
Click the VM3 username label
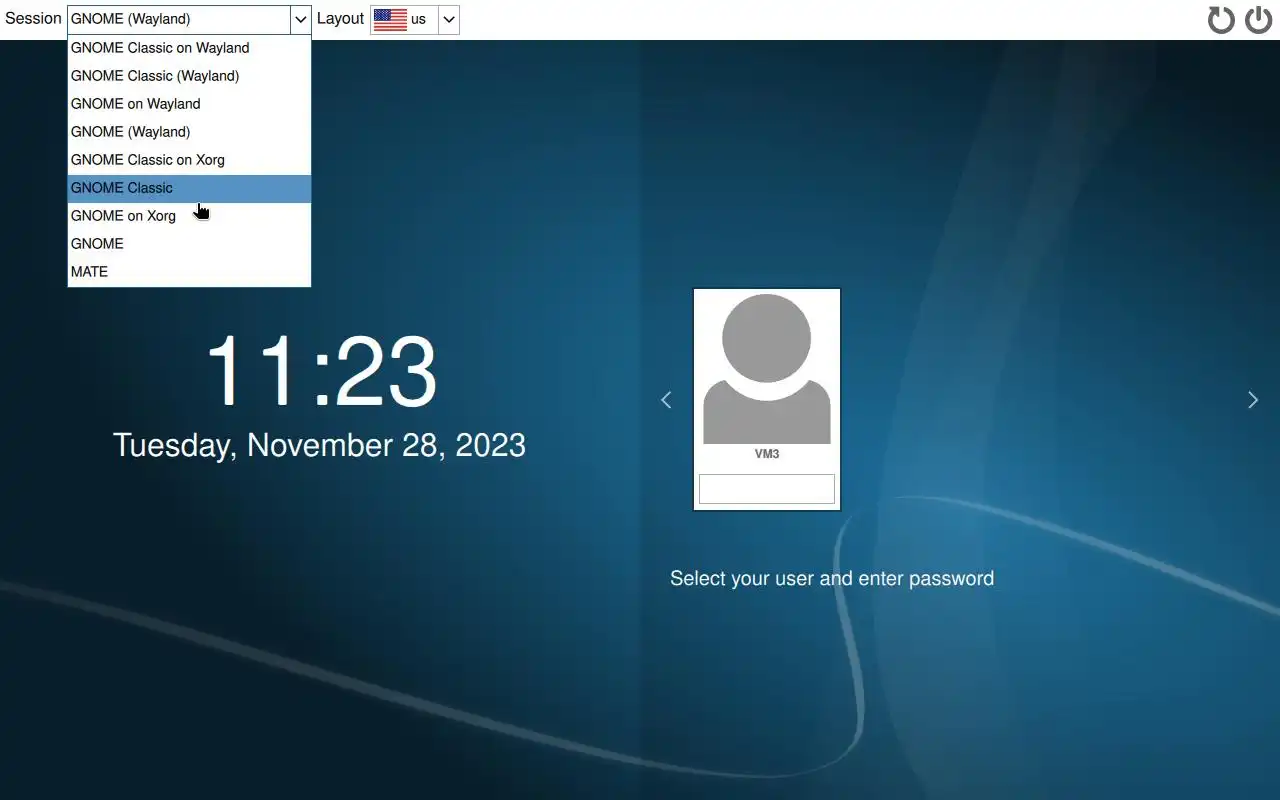(x=767, y=454)
